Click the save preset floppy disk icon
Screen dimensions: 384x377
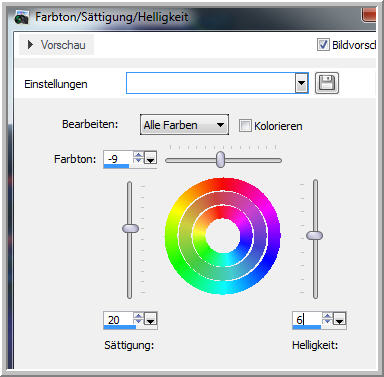point(327,83)
